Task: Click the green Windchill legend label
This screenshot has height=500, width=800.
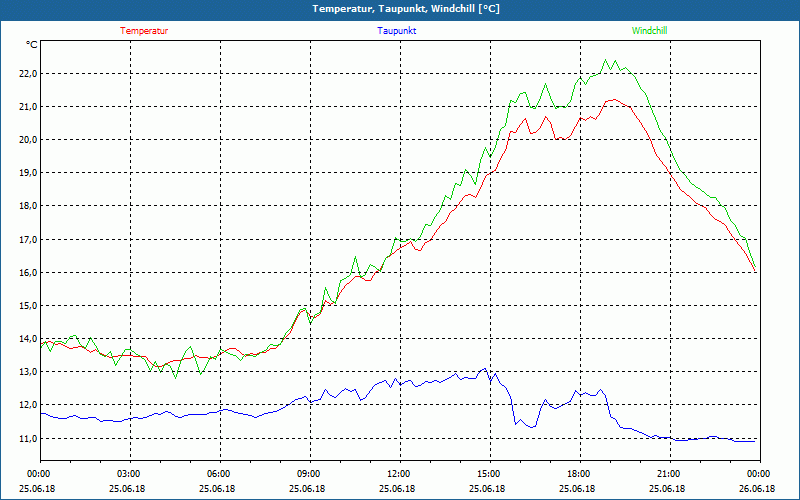Action: (649, 31)
